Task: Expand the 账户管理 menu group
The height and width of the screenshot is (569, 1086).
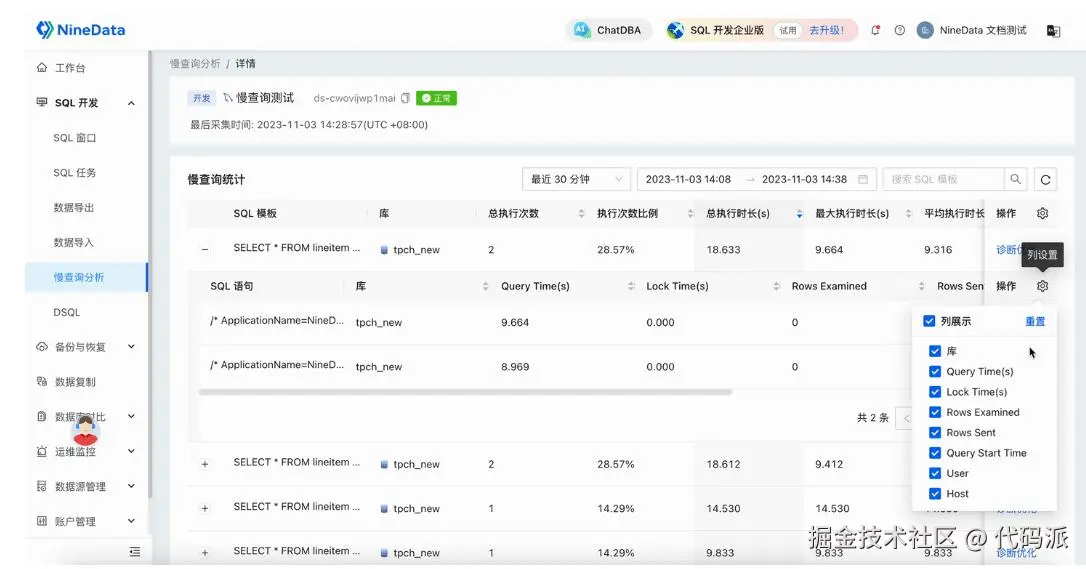Action: pyautogui.click(x=131, y=521)
